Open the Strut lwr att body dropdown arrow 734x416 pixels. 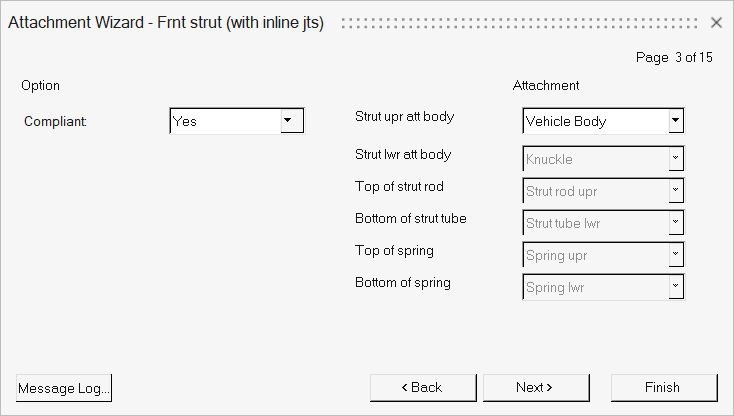click(676, 159)
